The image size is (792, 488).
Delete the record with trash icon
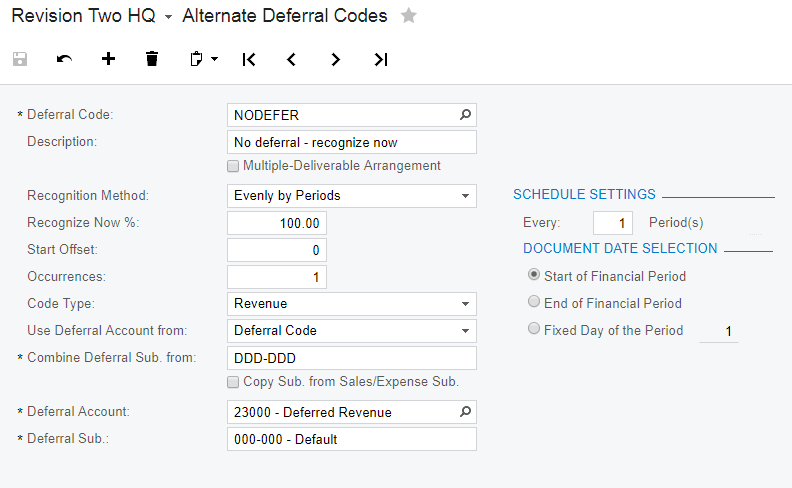pyautogui.click(x=152, y=59)
